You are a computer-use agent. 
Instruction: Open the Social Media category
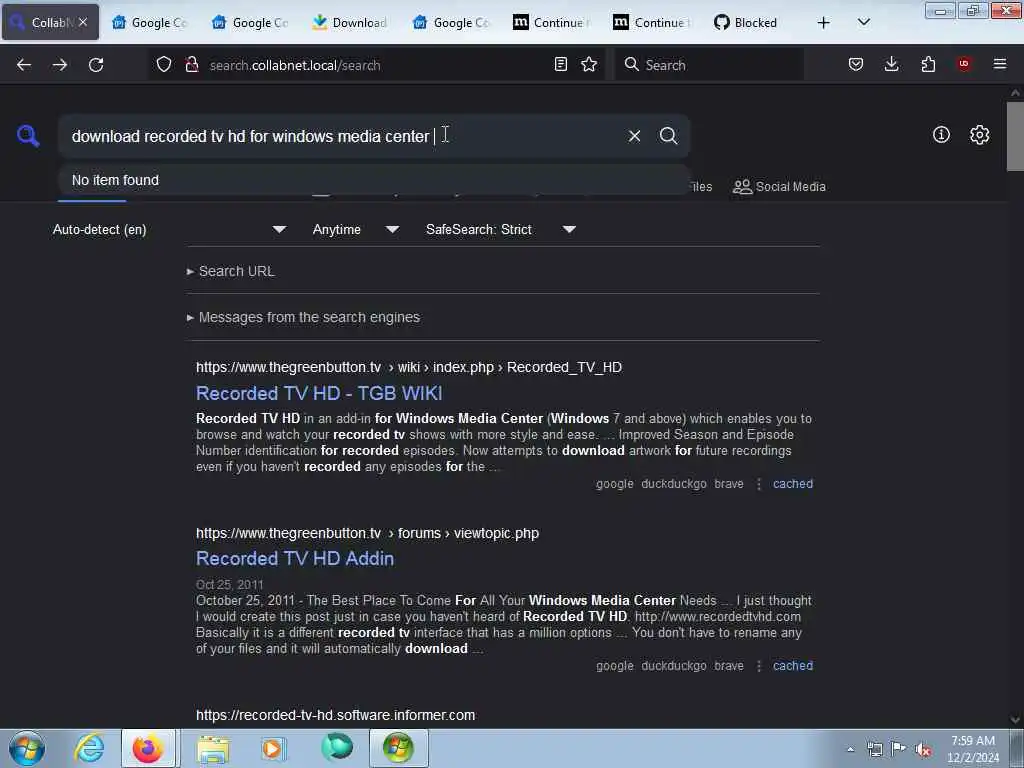point(780,187)
